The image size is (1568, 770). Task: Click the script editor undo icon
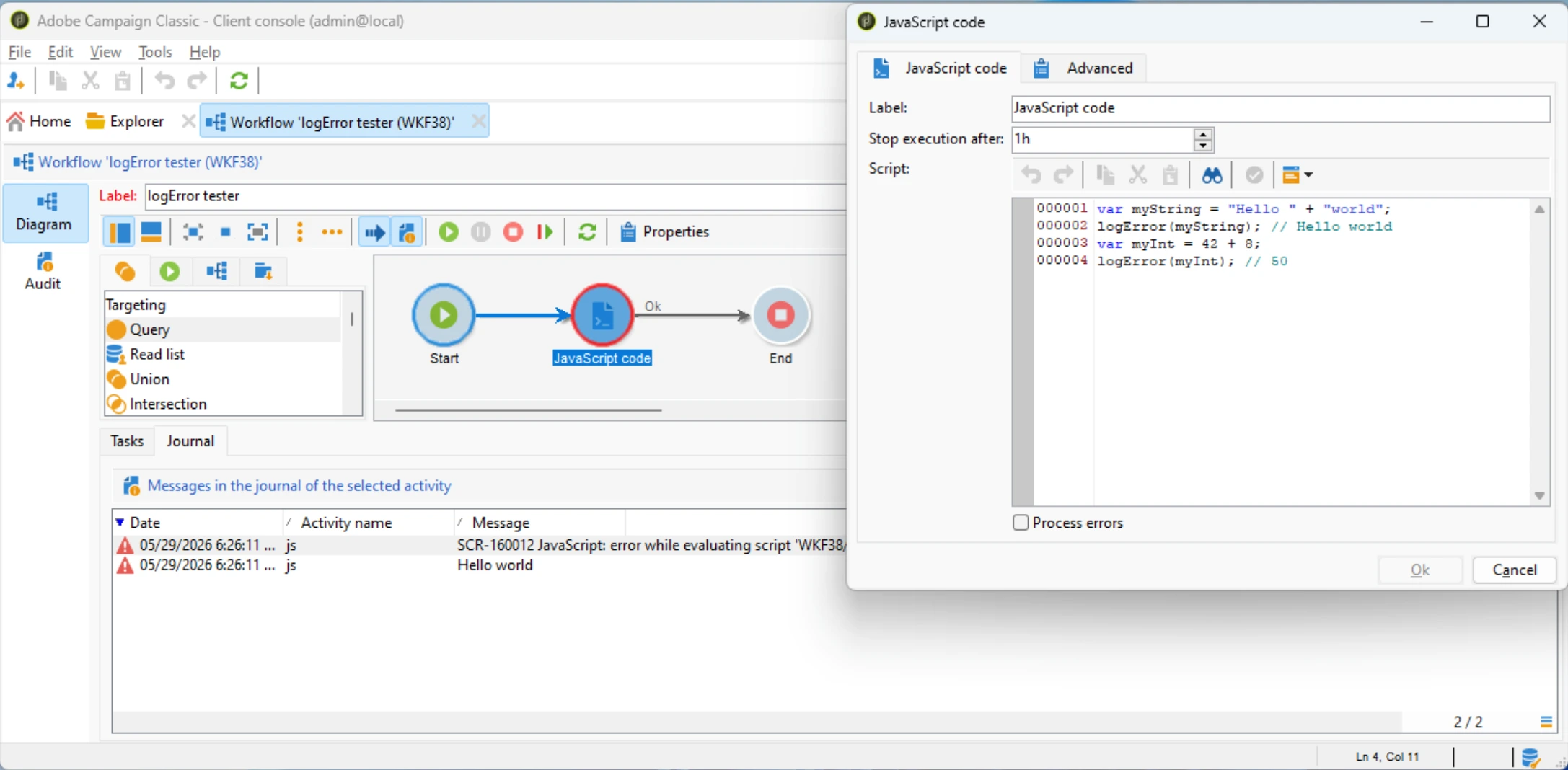1031,175
